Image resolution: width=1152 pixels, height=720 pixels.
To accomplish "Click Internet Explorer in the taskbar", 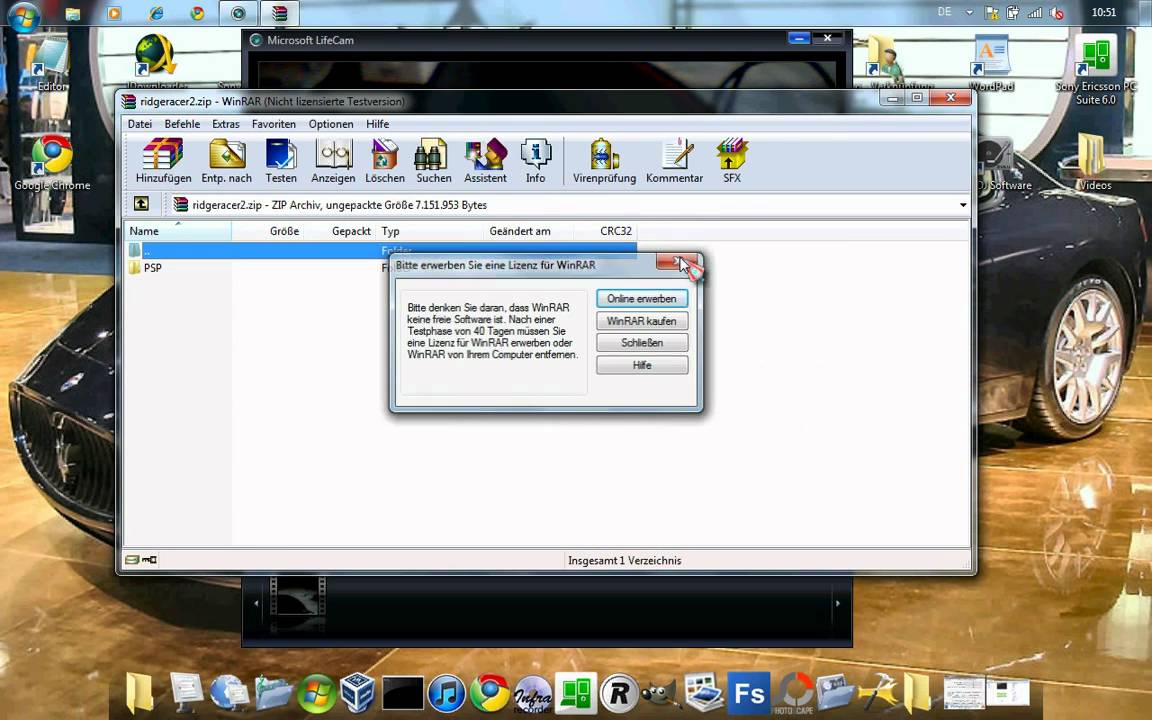I will 156,13.
